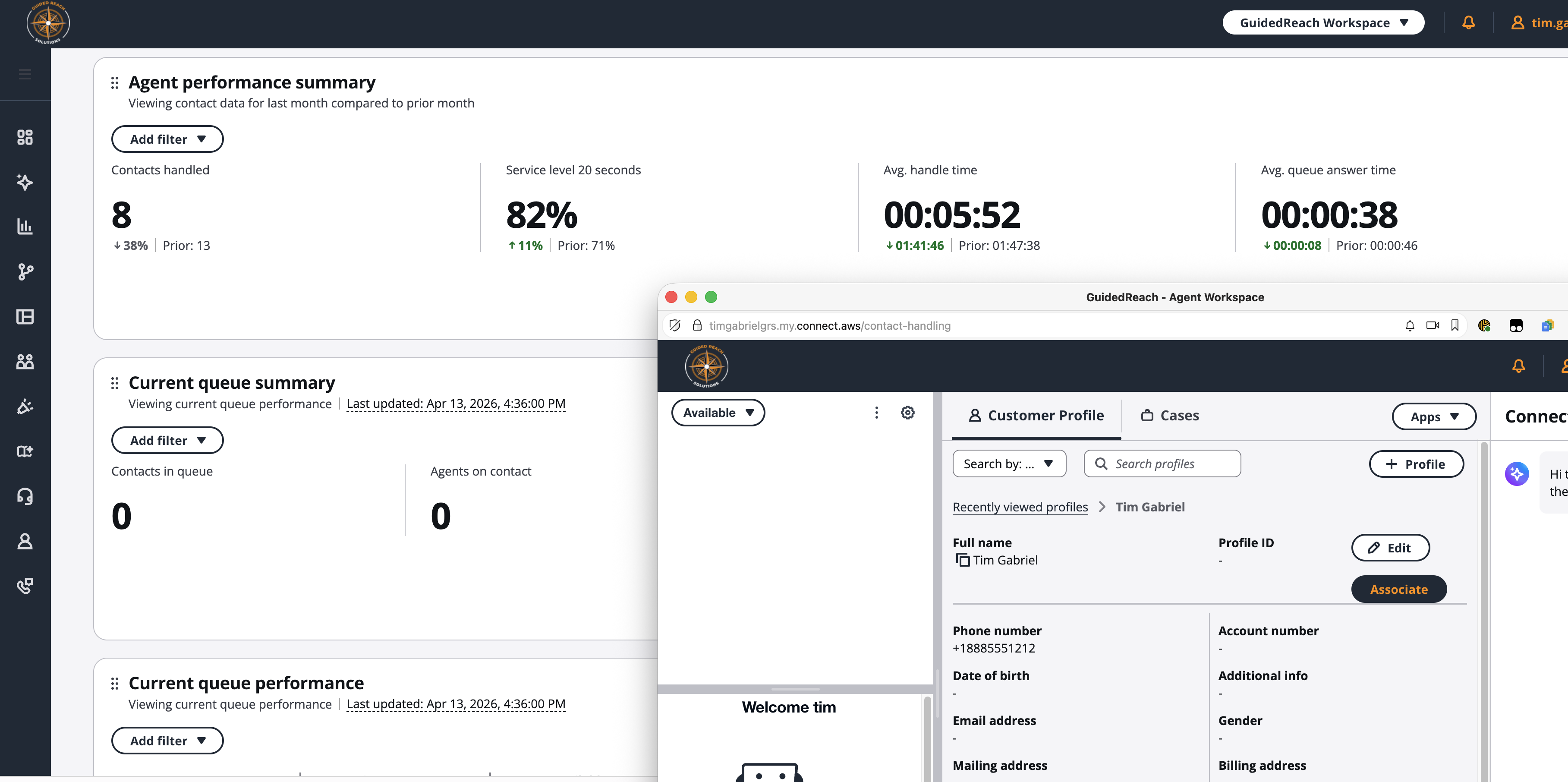Open the GuidedReach Workspace dropdown
This screenshot has width=1568, height=782.
(1322, 22)
